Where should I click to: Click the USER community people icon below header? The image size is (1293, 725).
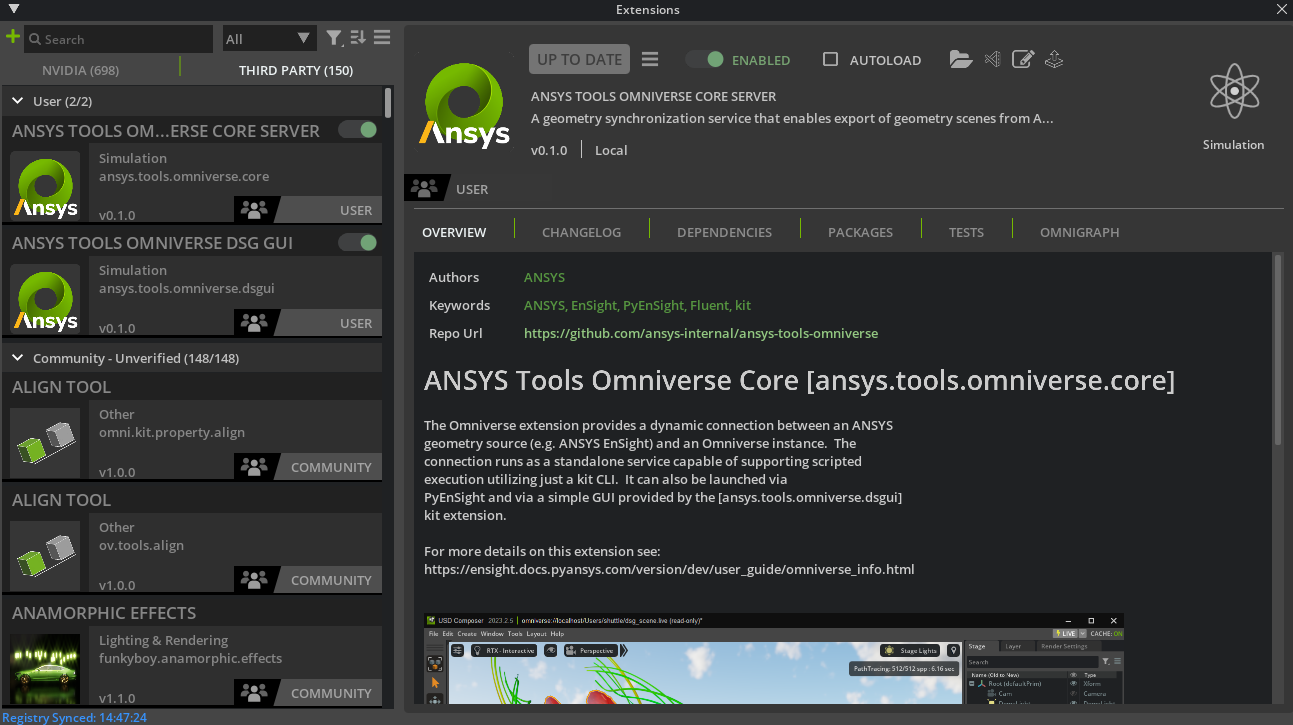tap(424, 188)
